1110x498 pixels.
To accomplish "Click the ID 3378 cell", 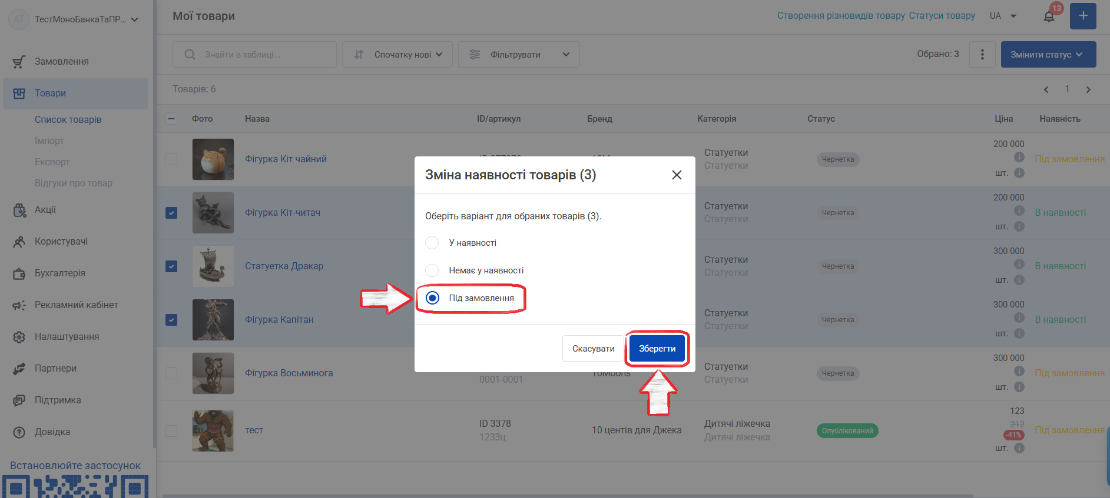I will tap(495, 424).
